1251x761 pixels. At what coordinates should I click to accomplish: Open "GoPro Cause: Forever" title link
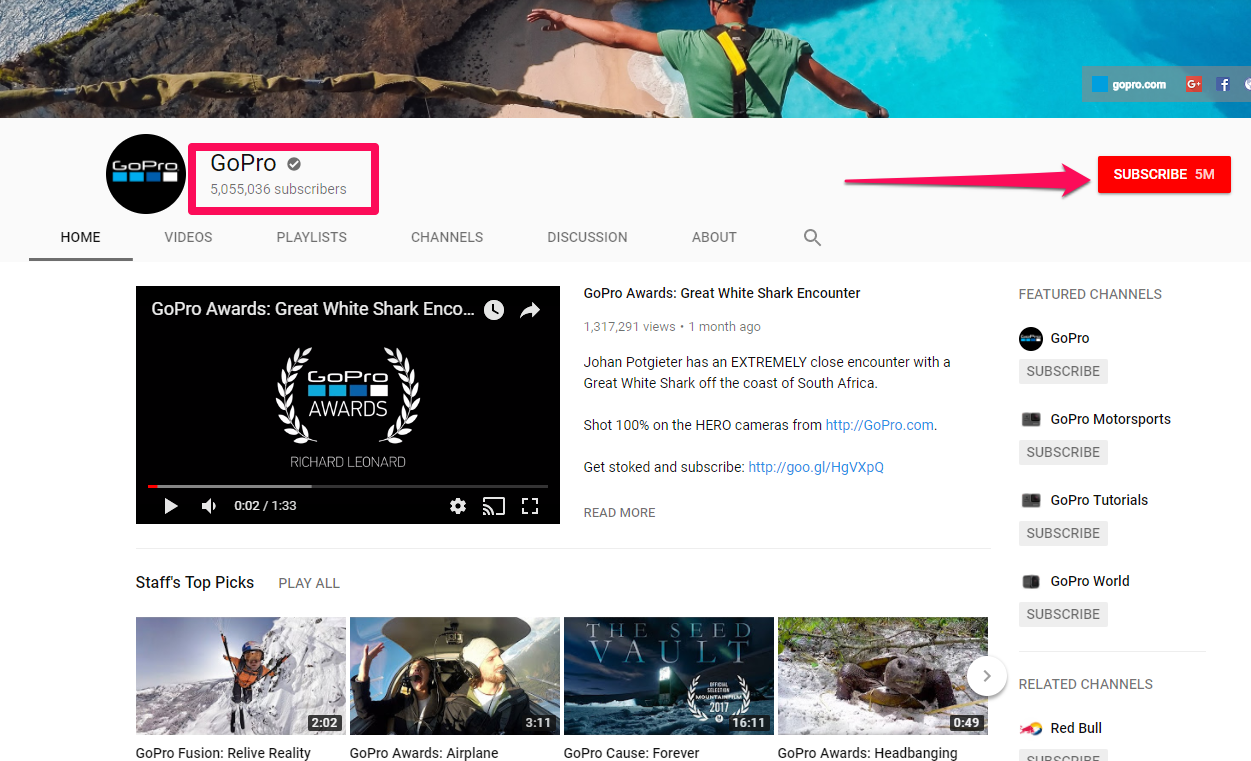click(x=632, y=753)
